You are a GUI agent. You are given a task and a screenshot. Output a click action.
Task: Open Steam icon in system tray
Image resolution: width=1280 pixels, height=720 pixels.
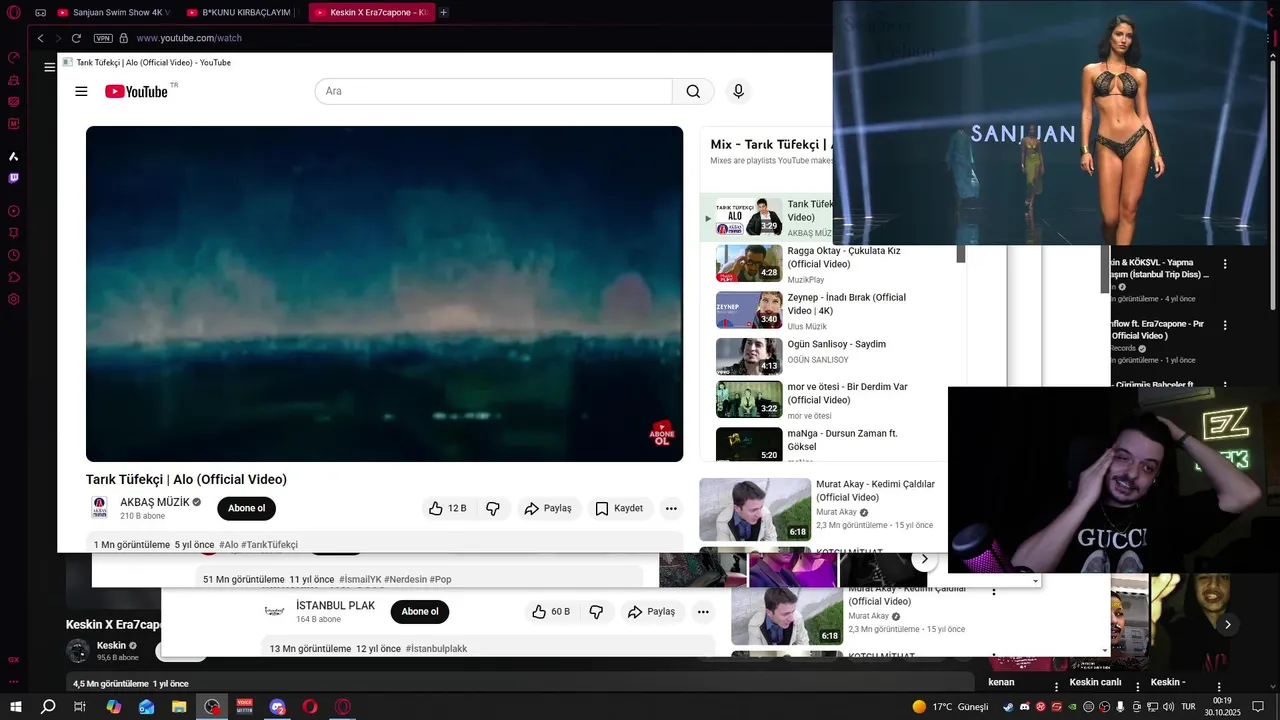click(1008, 707)
